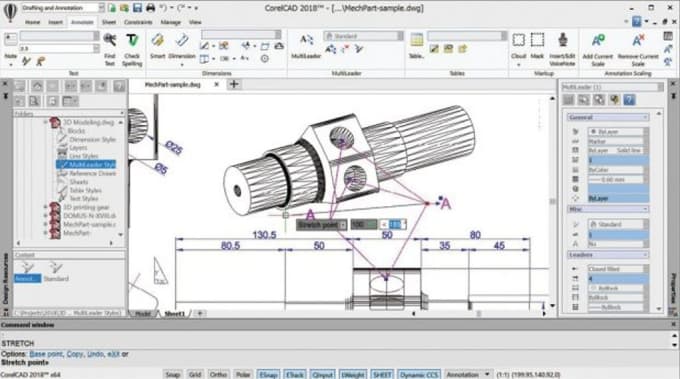Collapse the 3D Modelling.dwg tree node
This screenshot has width=680, height=379.
[x=46, y=122]
